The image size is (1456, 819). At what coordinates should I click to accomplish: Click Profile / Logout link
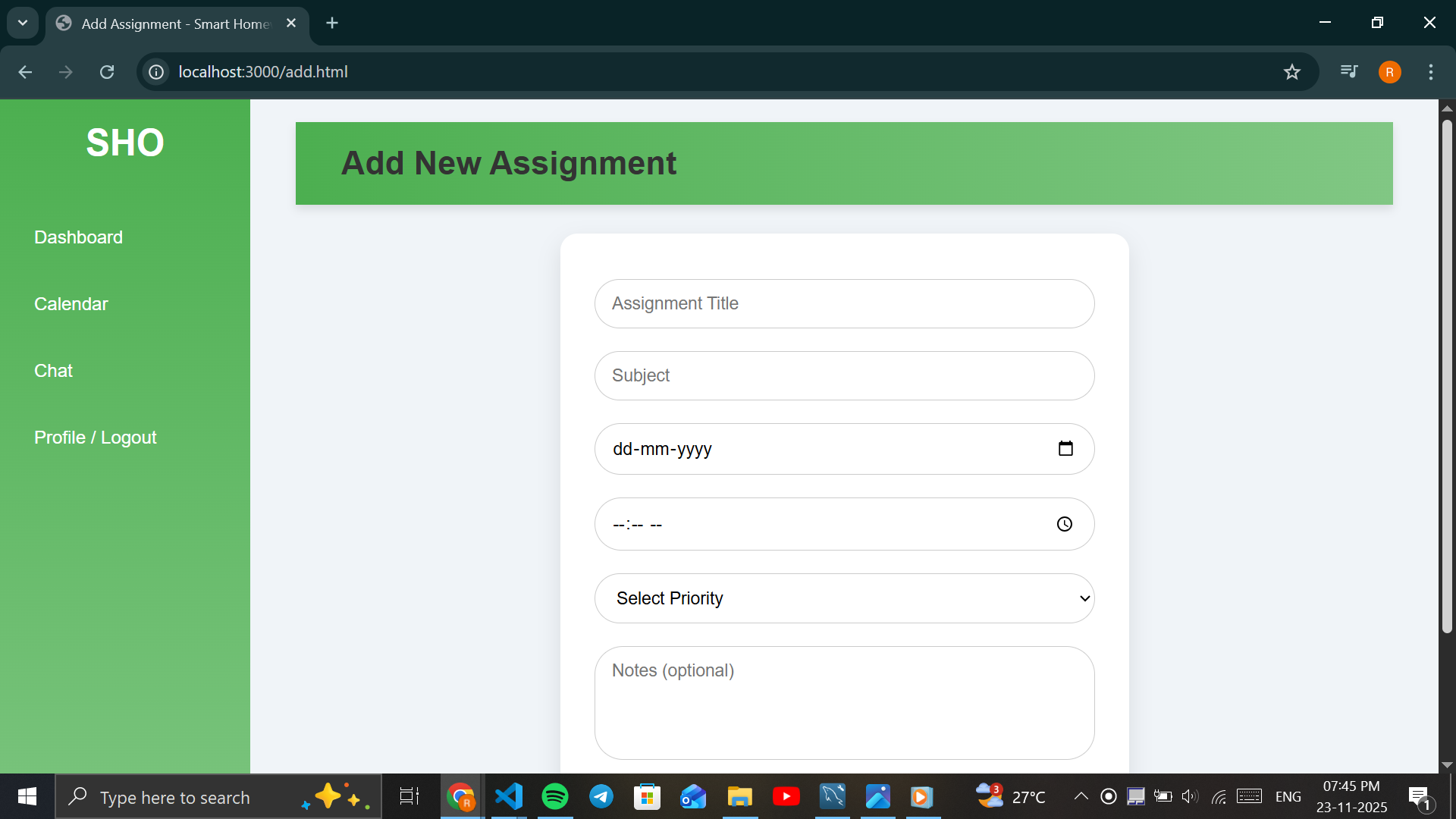pos(96,438)
